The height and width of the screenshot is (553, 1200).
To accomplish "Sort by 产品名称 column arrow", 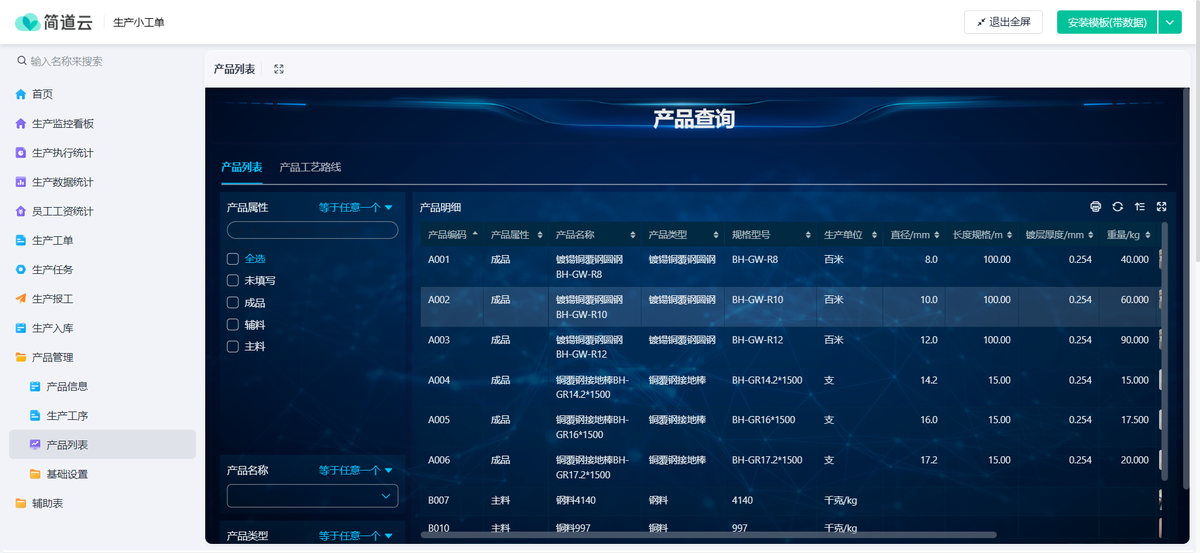I will tap(633, 235).
